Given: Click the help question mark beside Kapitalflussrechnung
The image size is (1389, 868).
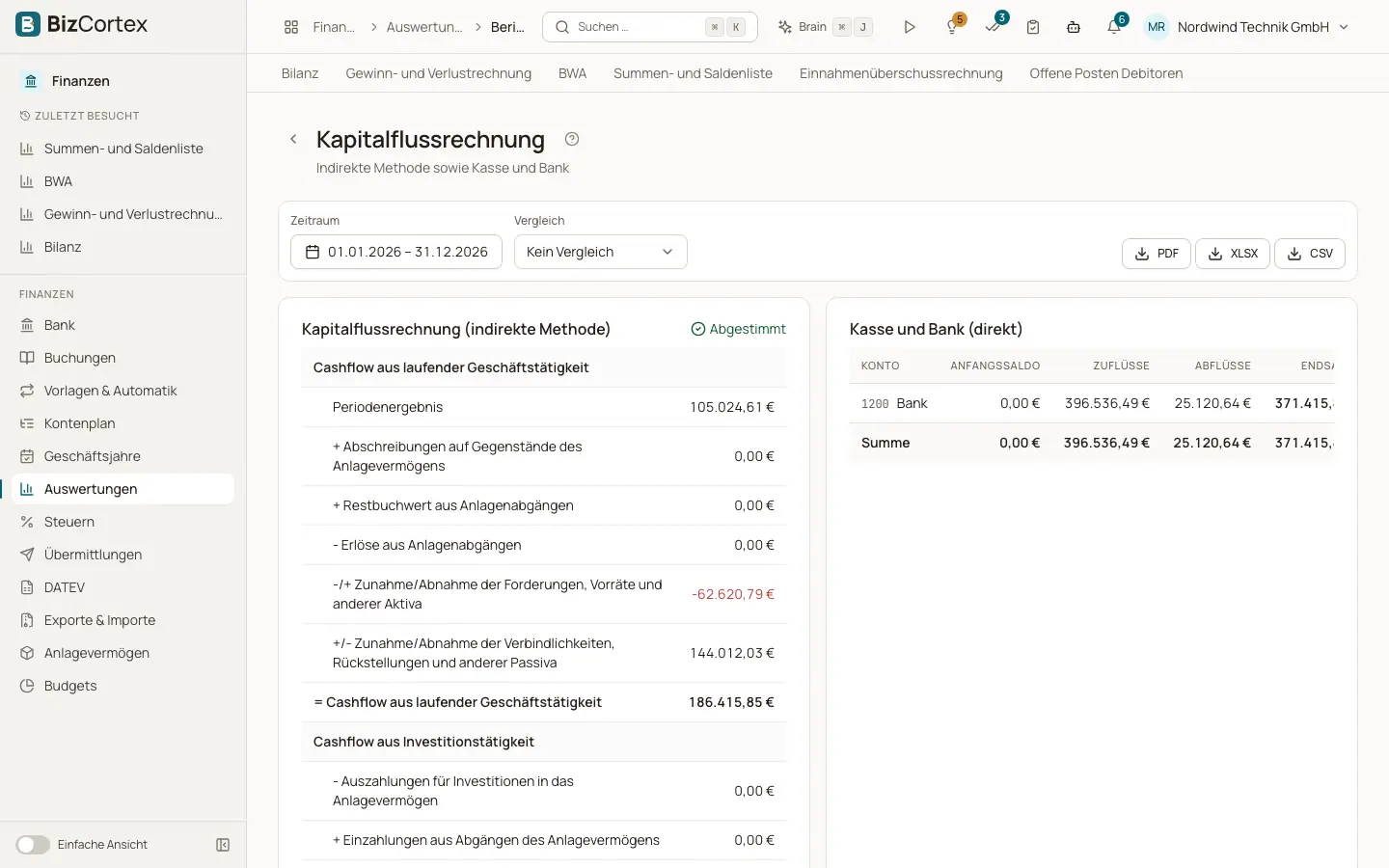Looking at the screenshot, I should point(572,139).
